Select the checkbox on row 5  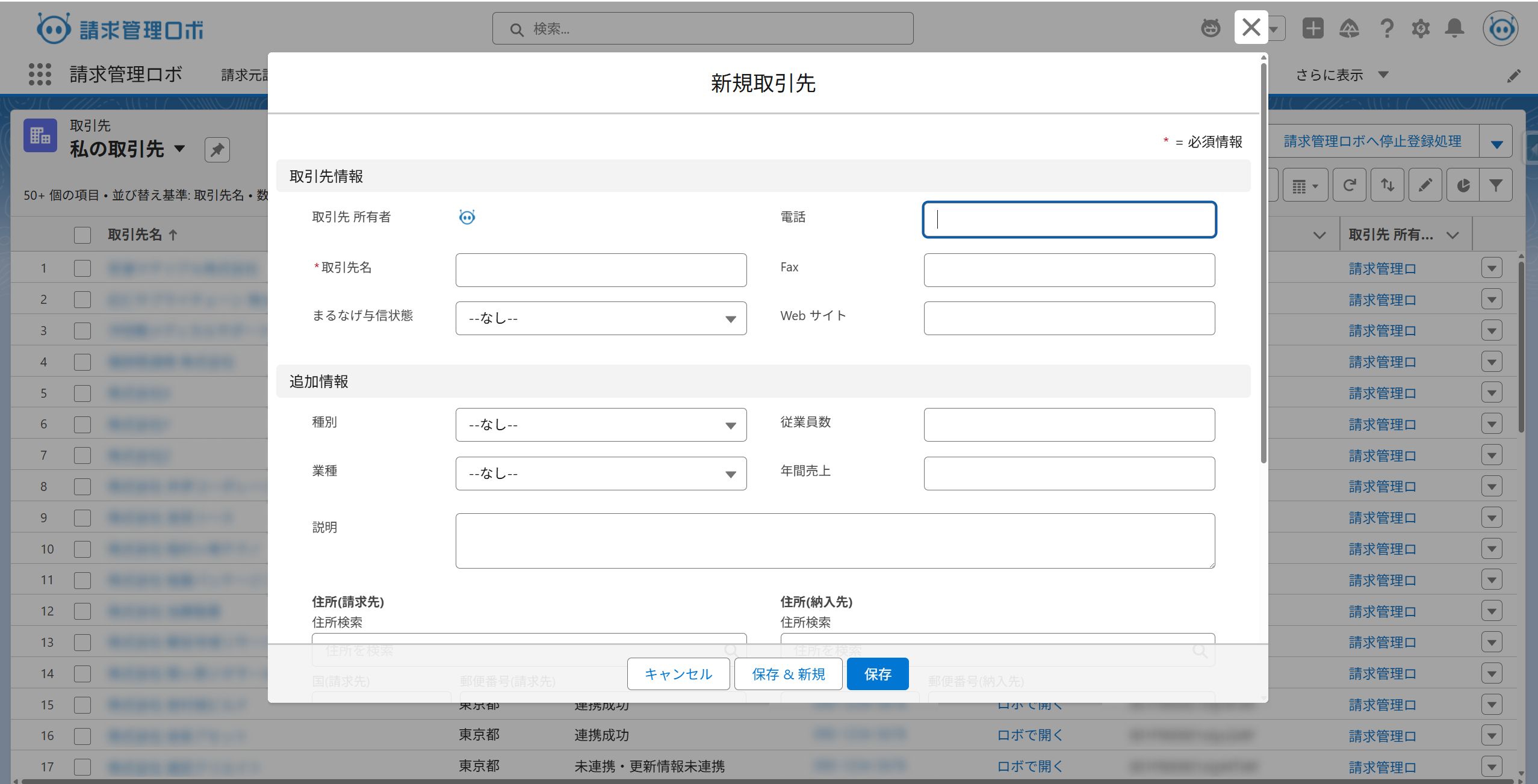tap(82, 394)
